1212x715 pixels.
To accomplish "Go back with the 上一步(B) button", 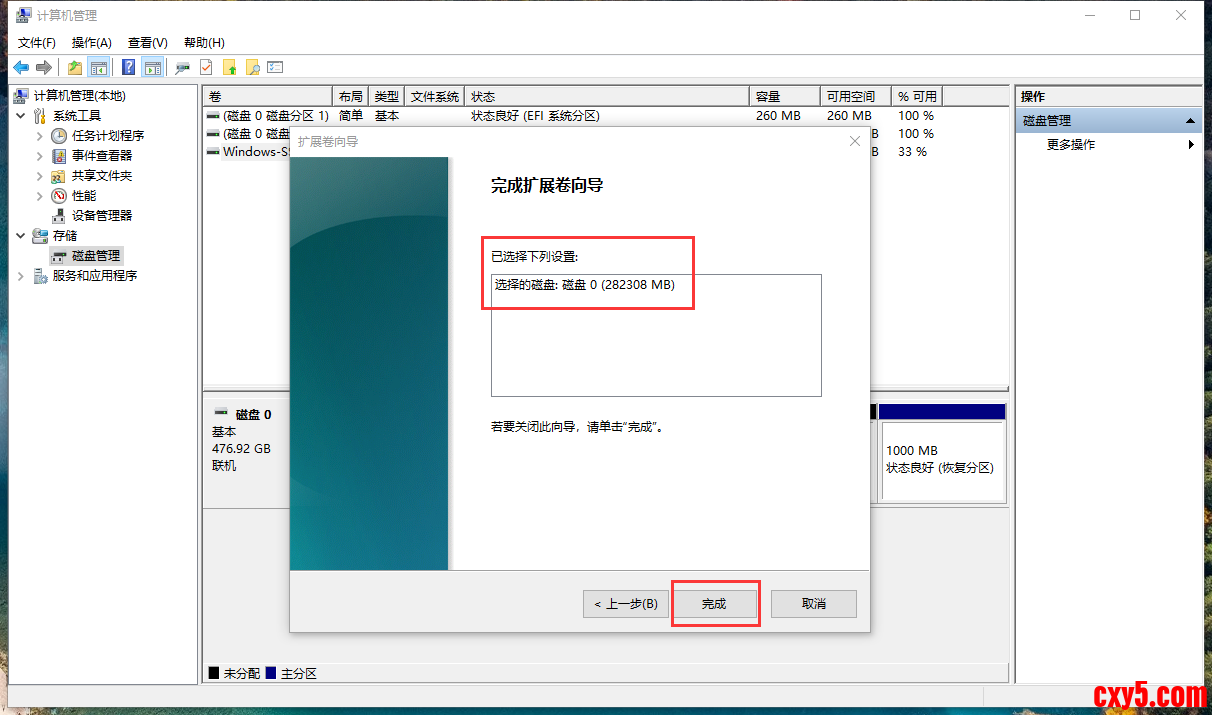I will click(625, 604).
